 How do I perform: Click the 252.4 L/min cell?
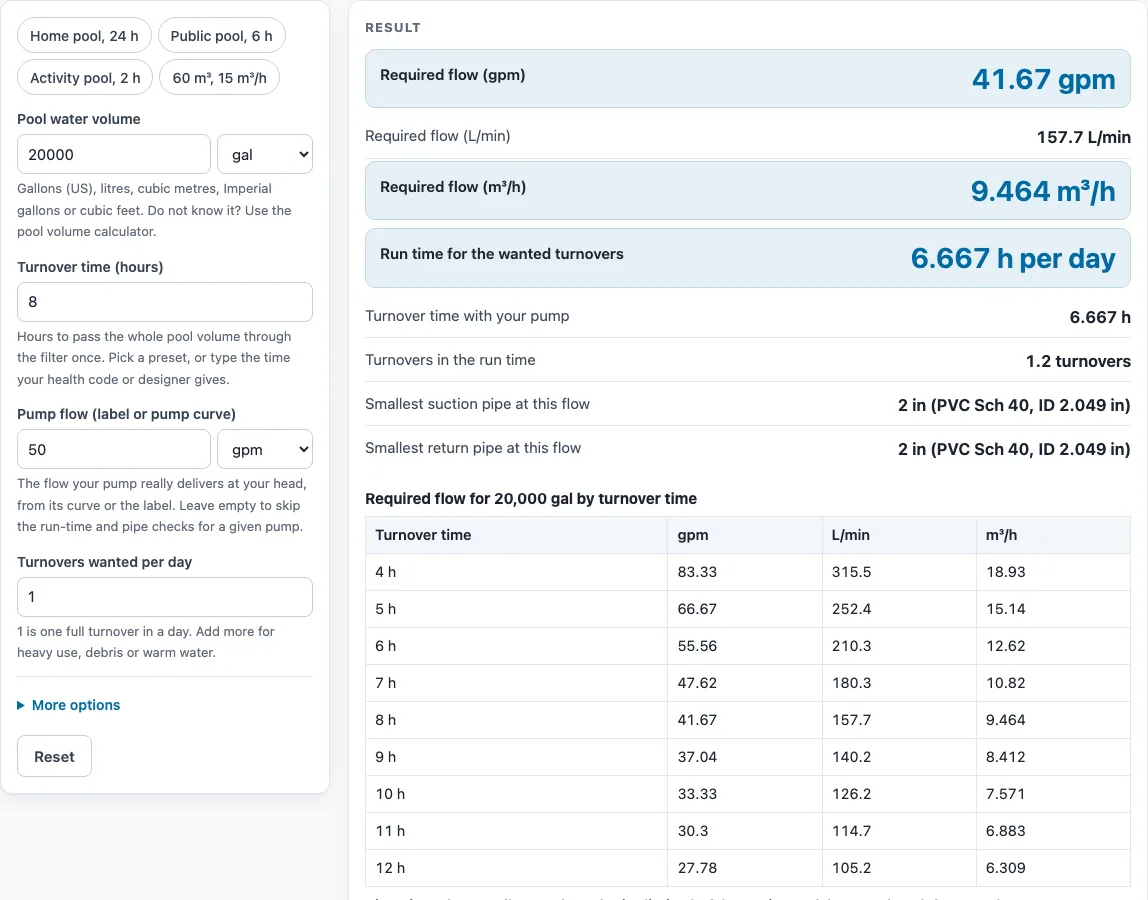(899, 609)
